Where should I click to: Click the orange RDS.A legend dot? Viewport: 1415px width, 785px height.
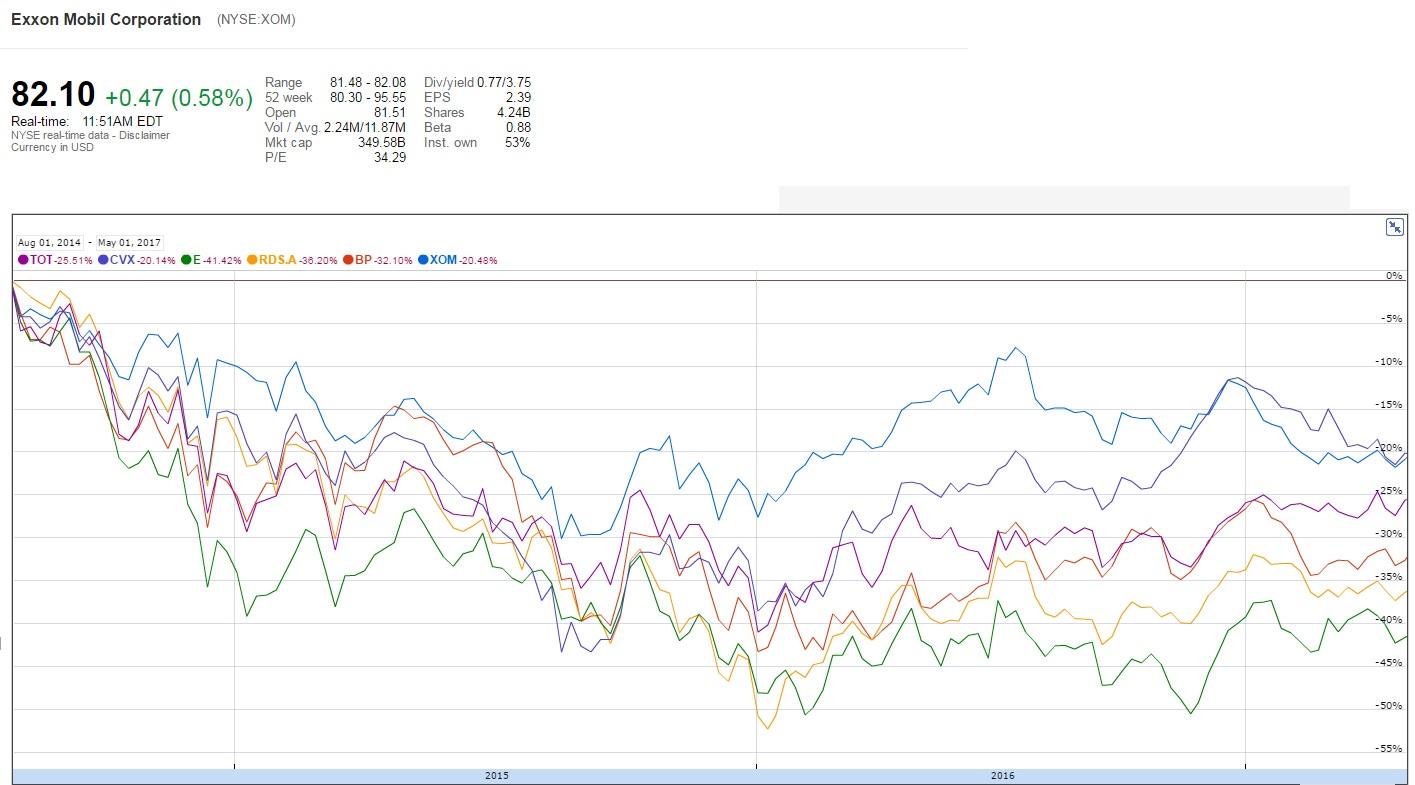[252, 260]
